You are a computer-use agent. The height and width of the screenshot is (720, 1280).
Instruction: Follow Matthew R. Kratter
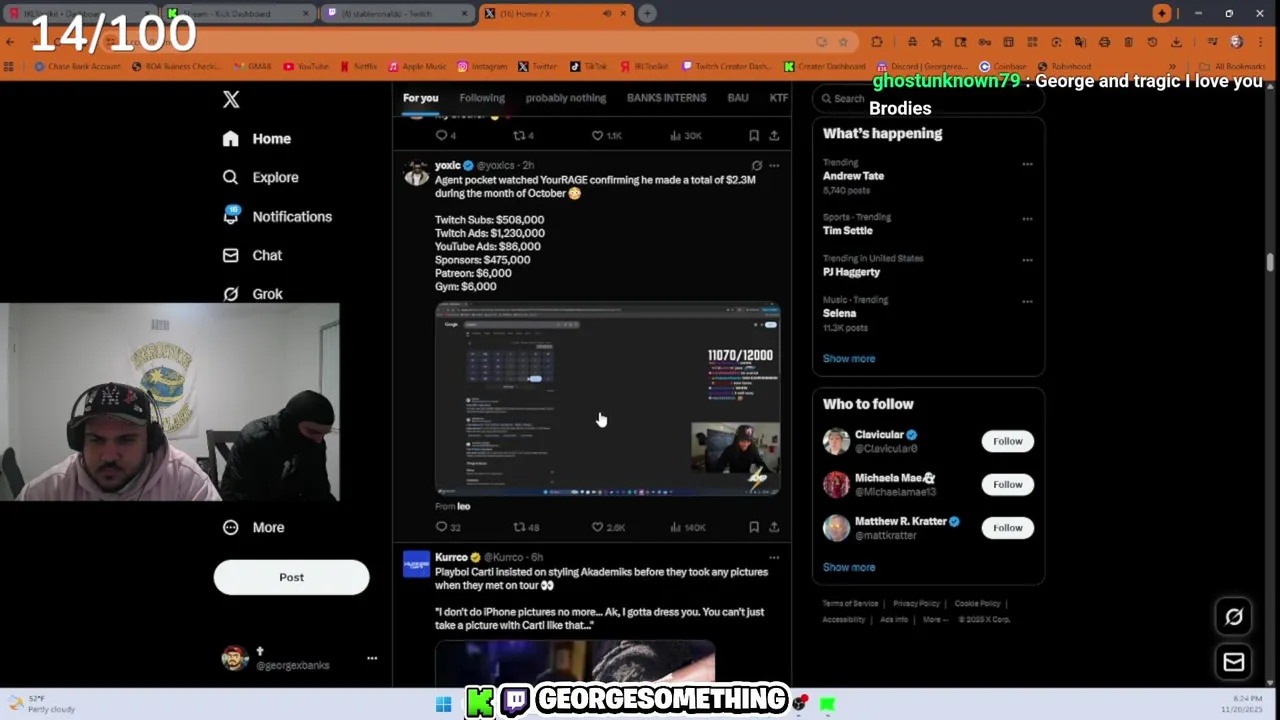coord(1007,527)
